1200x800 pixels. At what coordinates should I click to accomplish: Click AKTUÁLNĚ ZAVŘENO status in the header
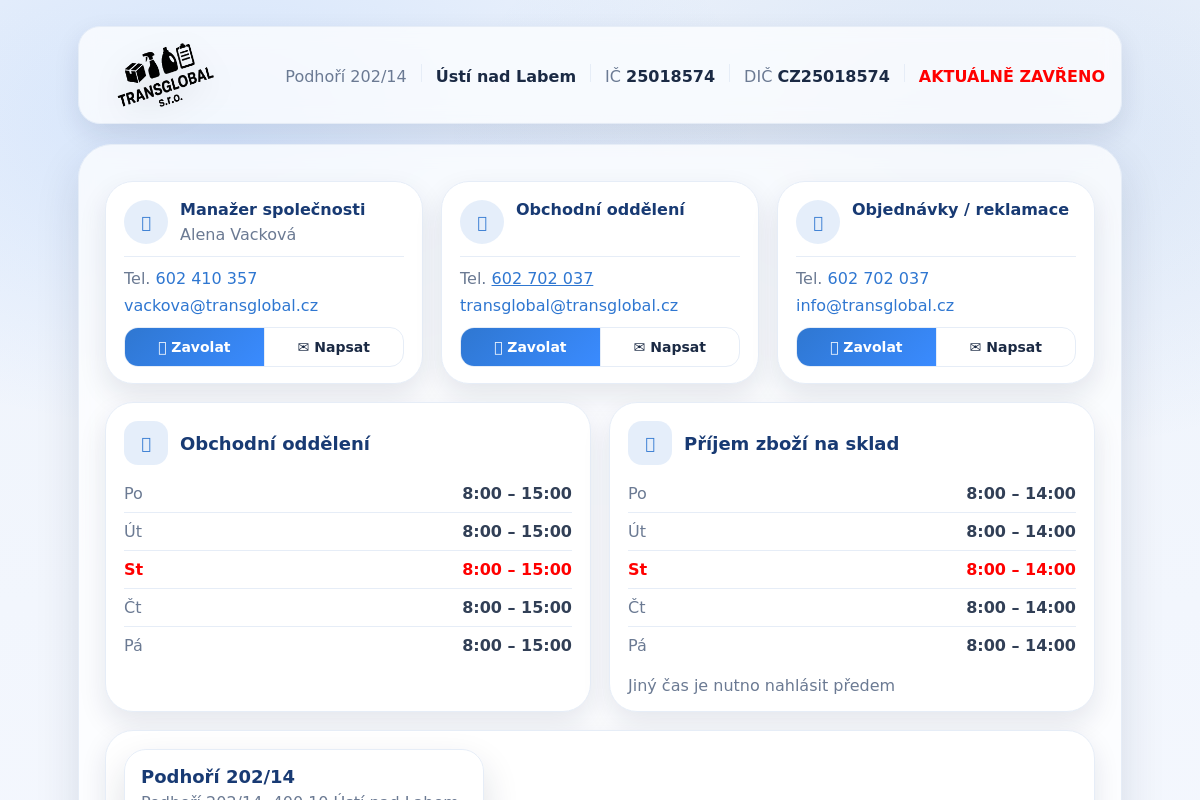[1011, 76]
